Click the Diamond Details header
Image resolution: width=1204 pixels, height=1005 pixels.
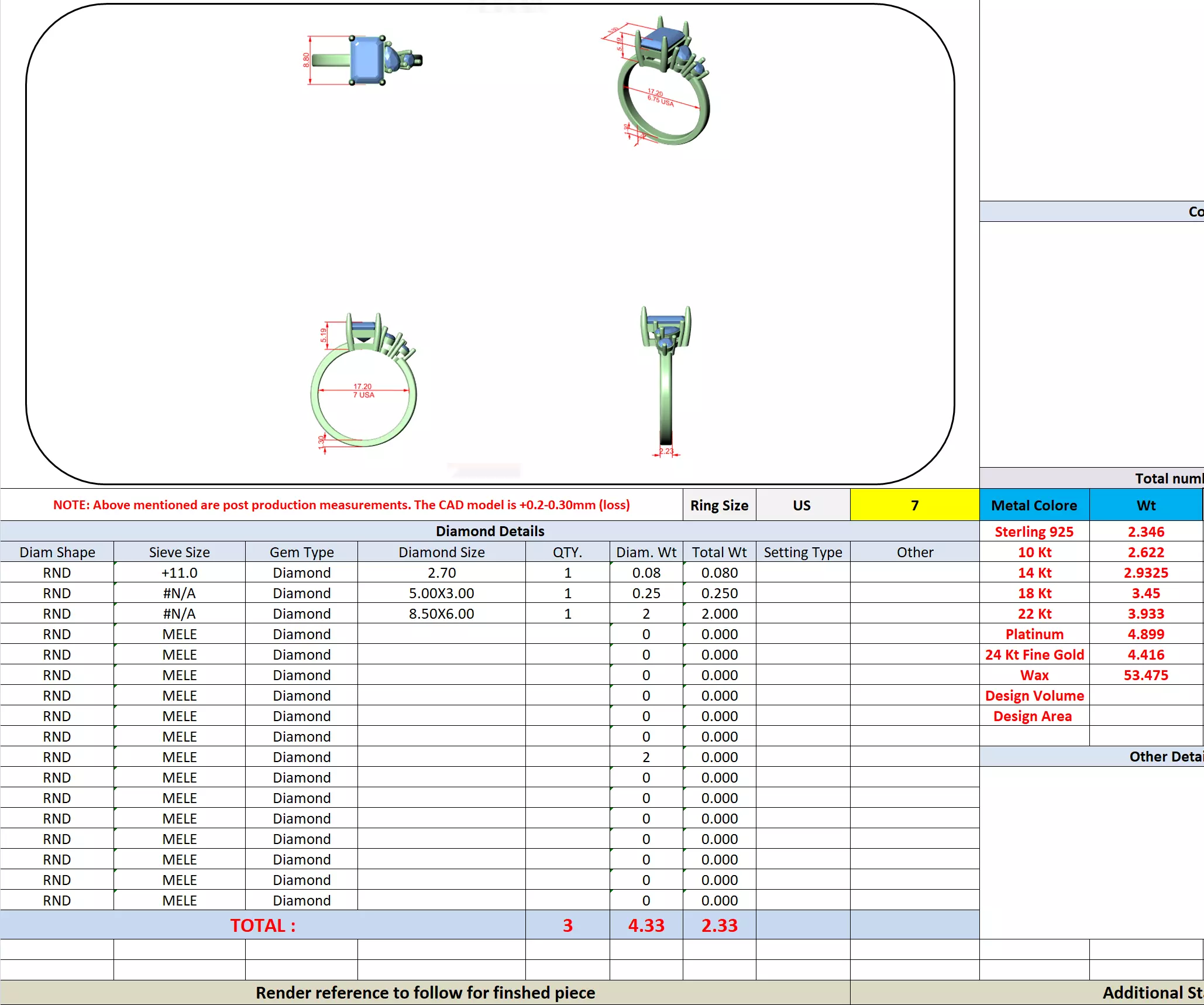point(490,531)
